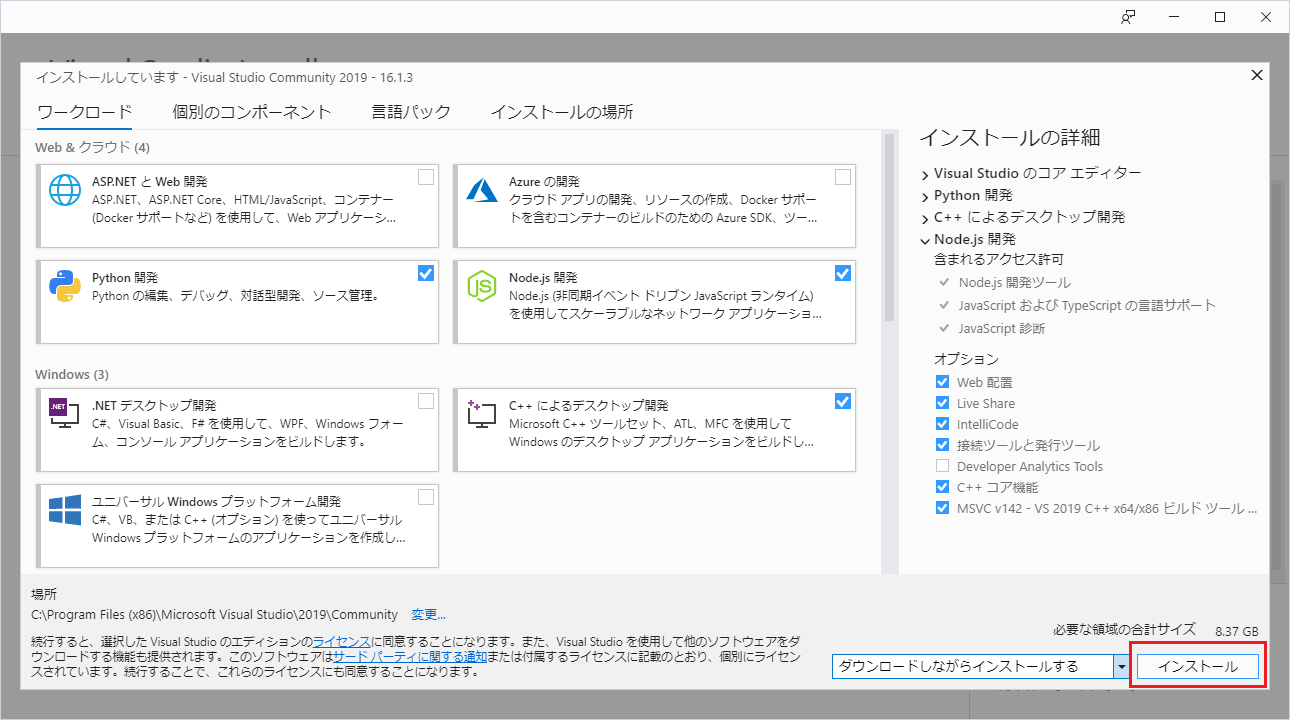This screenshot has width=1290, height=720.
Task: Click the インストールの詳細 heading
Action: pyautogui.click(x=1009, y=138)
